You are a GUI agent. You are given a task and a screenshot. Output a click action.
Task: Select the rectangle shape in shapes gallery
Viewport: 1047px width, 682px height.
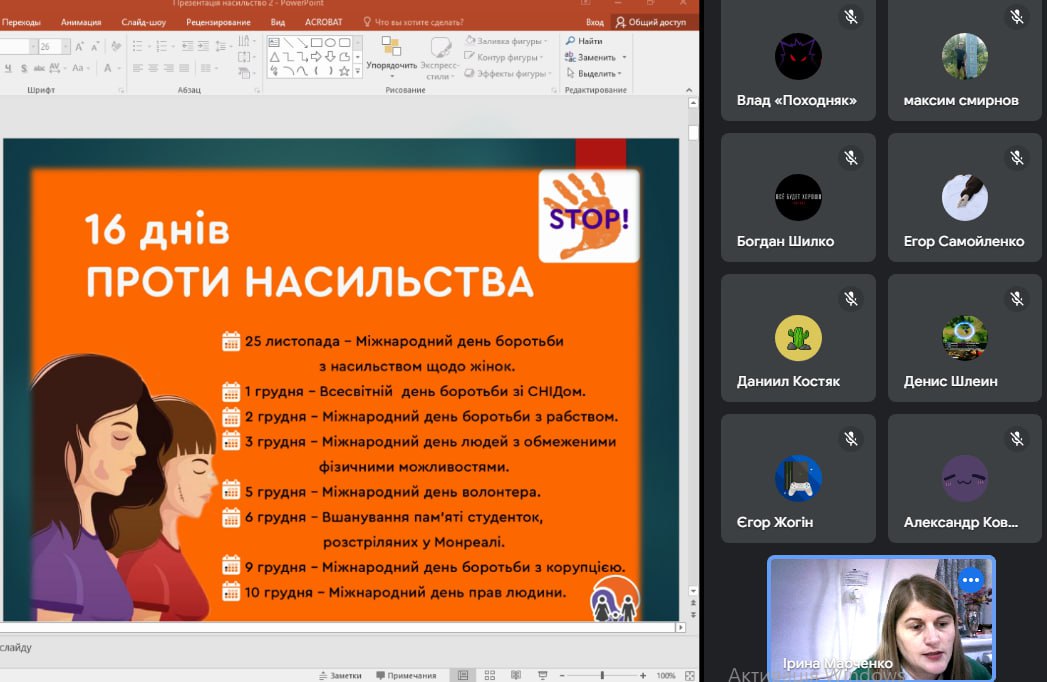tap(317, 43)
